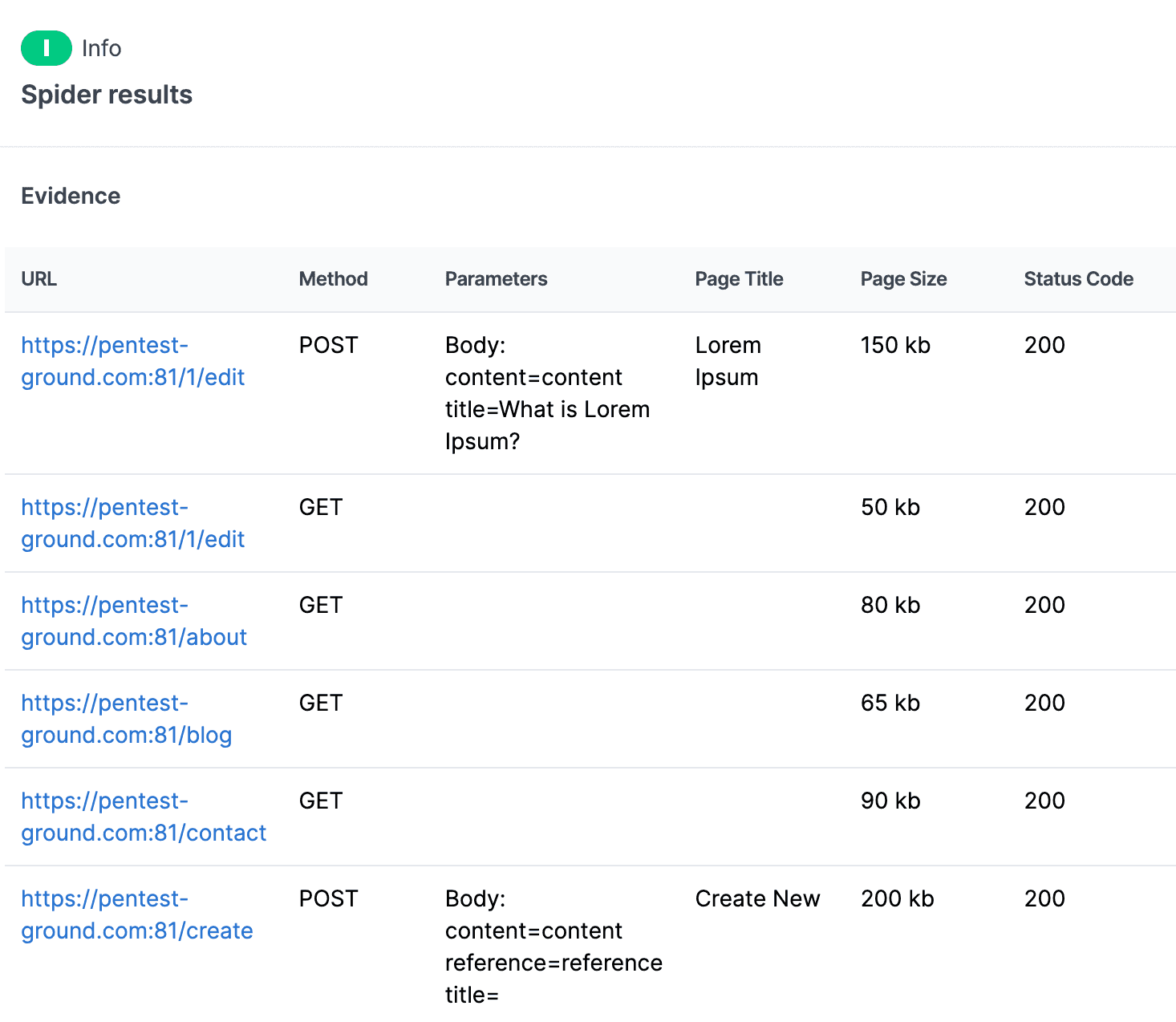This screenshot has height=1022, width=1176.
Task: Click the Status Code column header
Action: coord(1078,279)
